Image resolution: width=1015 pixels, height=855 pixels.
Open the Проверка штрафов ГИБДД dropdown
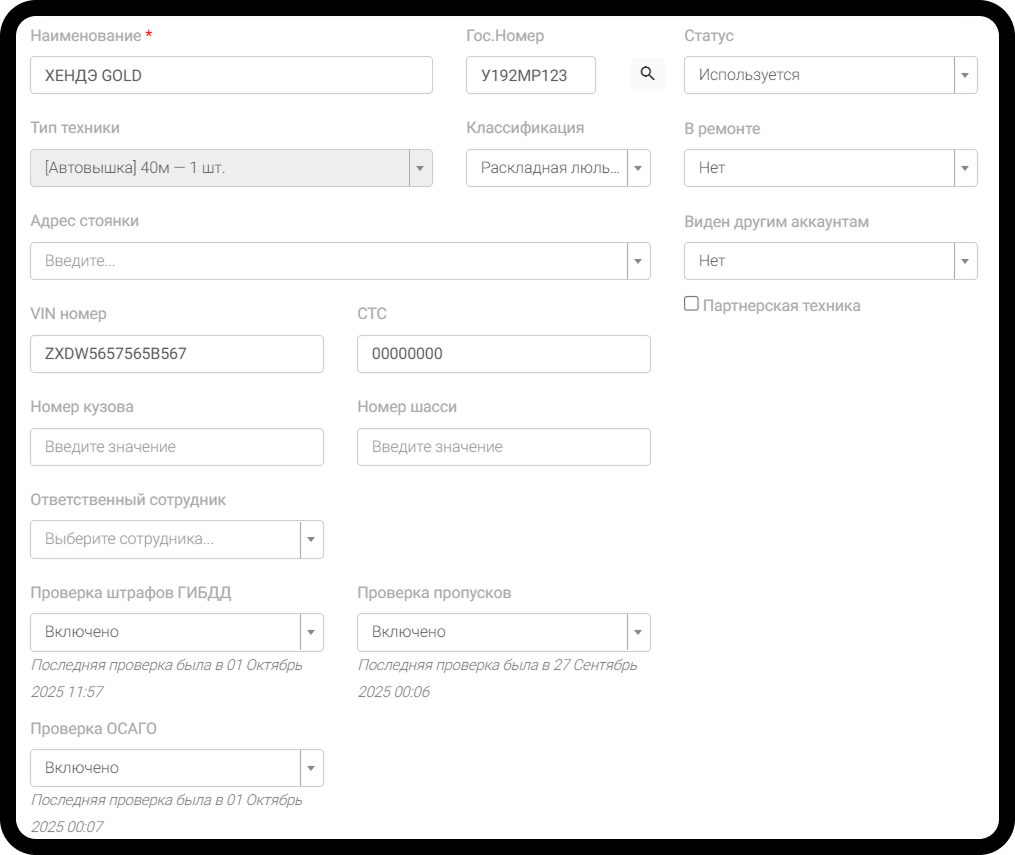177,632
